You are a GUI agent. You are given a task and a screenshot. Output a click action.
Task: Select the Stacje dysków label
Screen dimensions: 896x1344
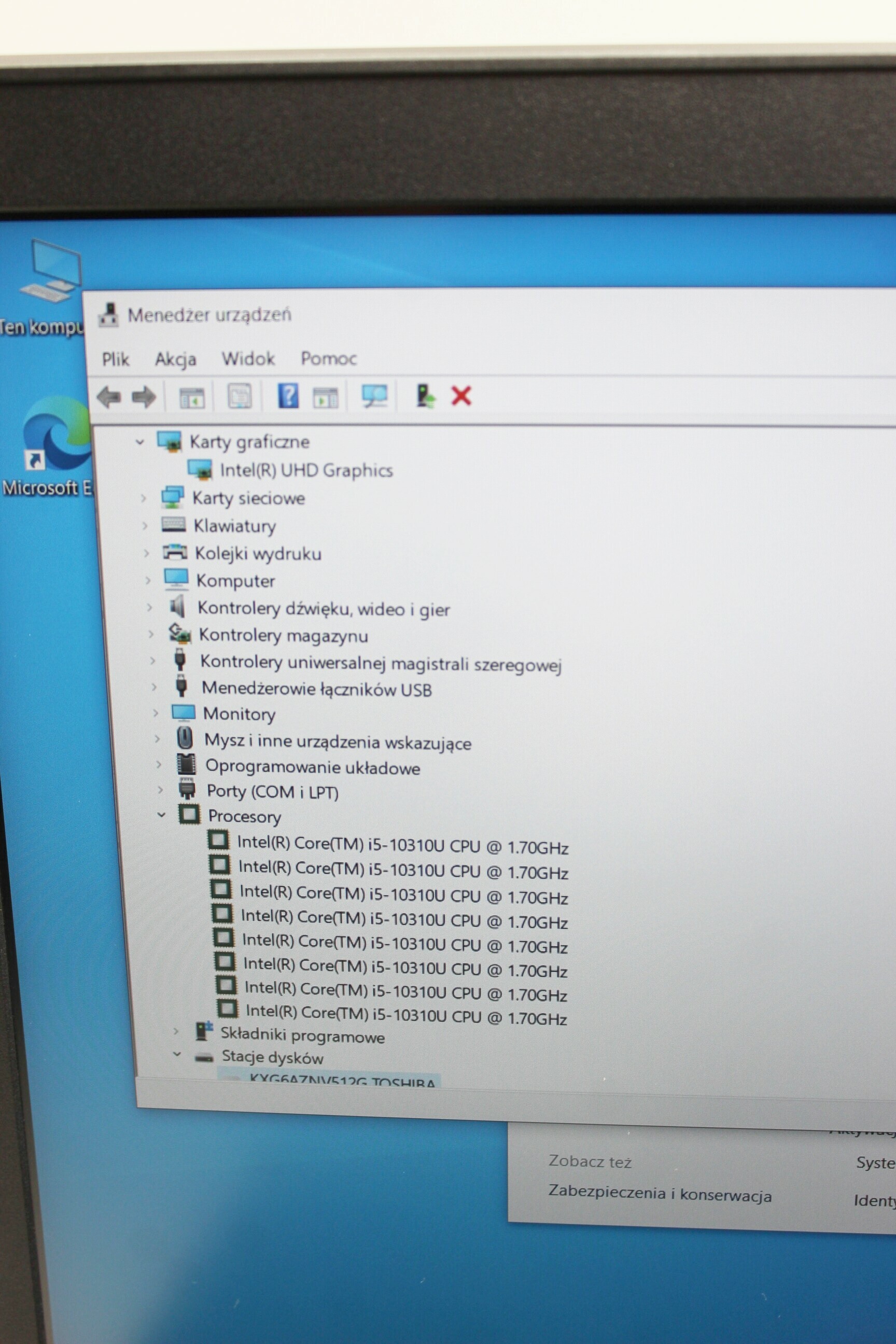(273, 1057)
